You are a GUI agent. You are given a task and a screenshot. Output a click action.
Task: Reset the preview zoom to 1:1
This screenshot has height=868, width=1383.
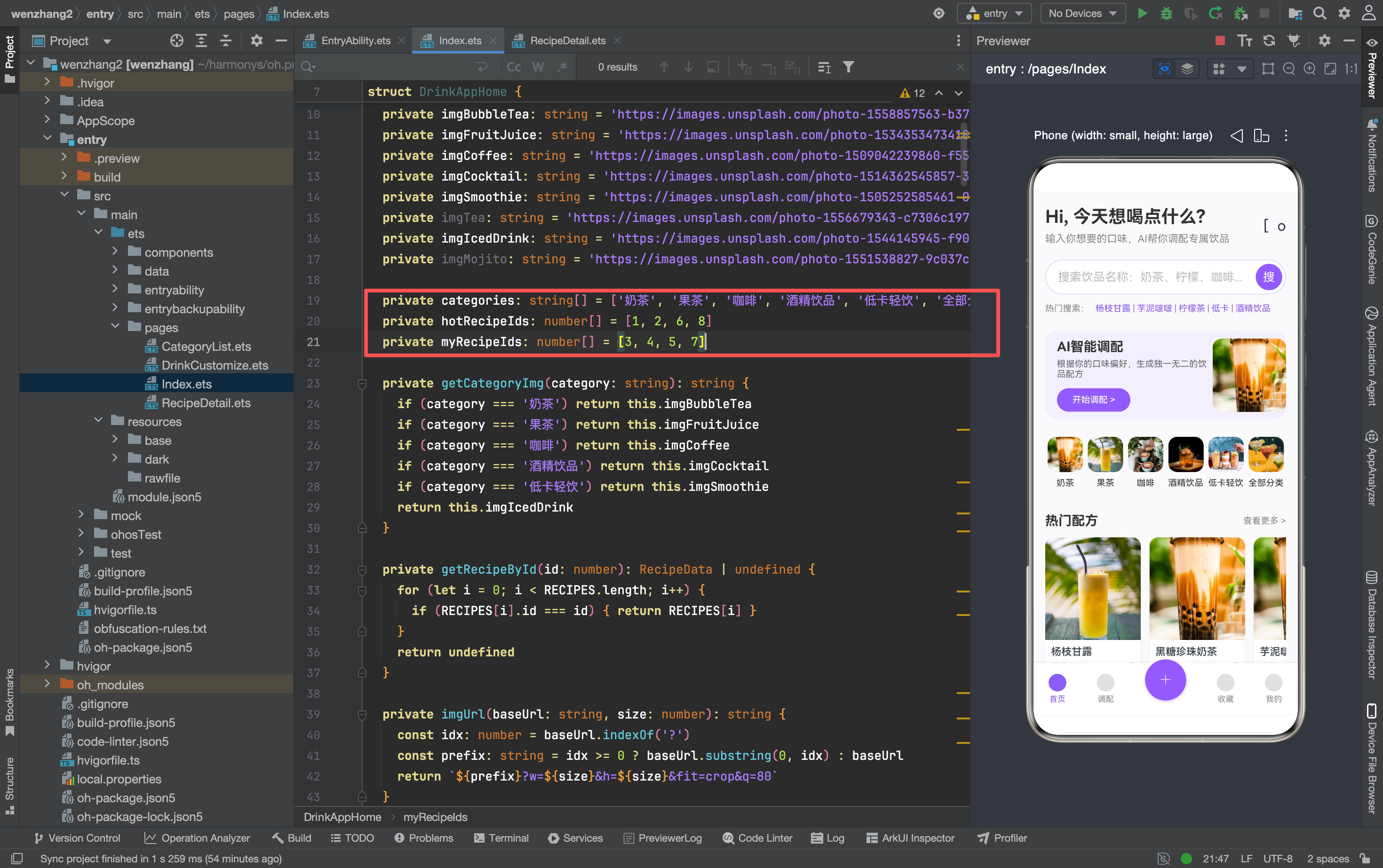click(1351, 69)
